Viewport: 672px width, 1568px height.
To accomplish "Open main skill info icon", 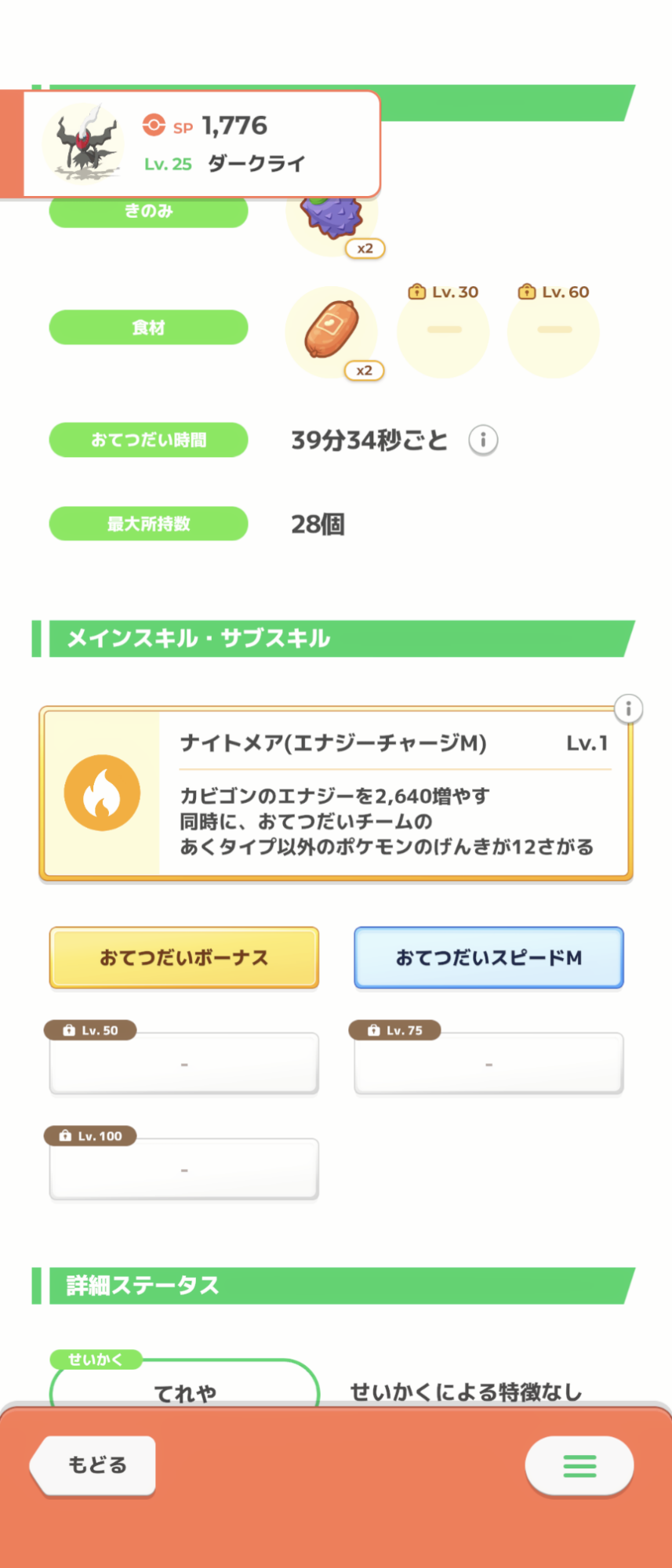I will coord(628,710).
